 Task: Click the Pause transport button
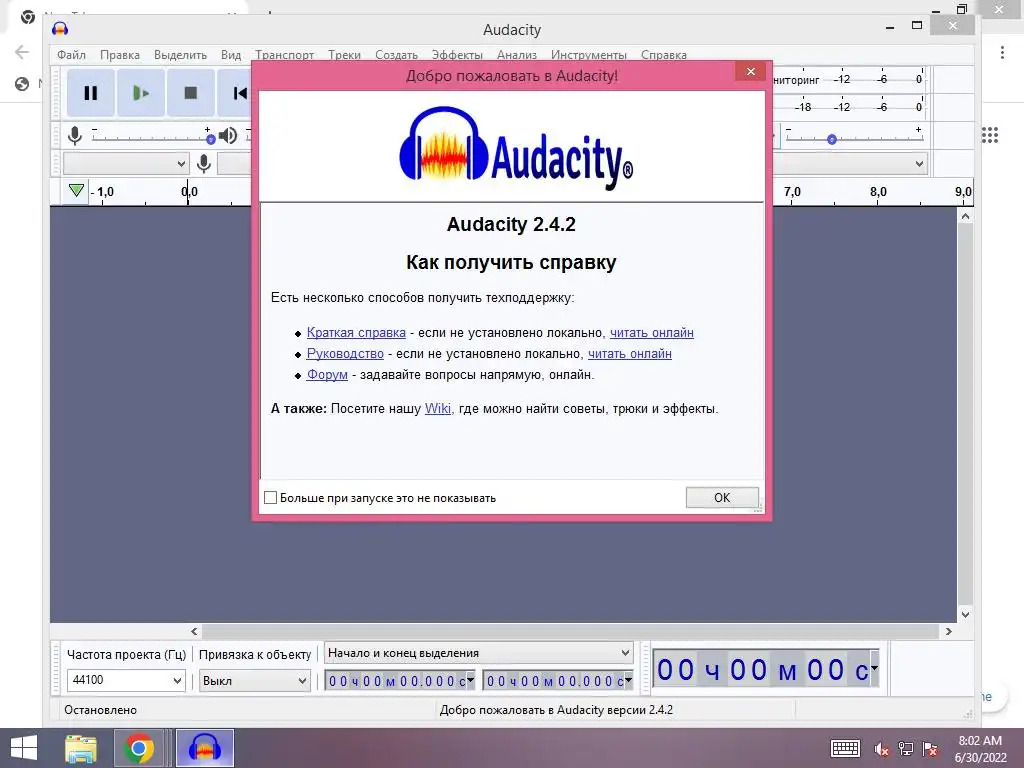pyautogui.click(x=91, y=93)
